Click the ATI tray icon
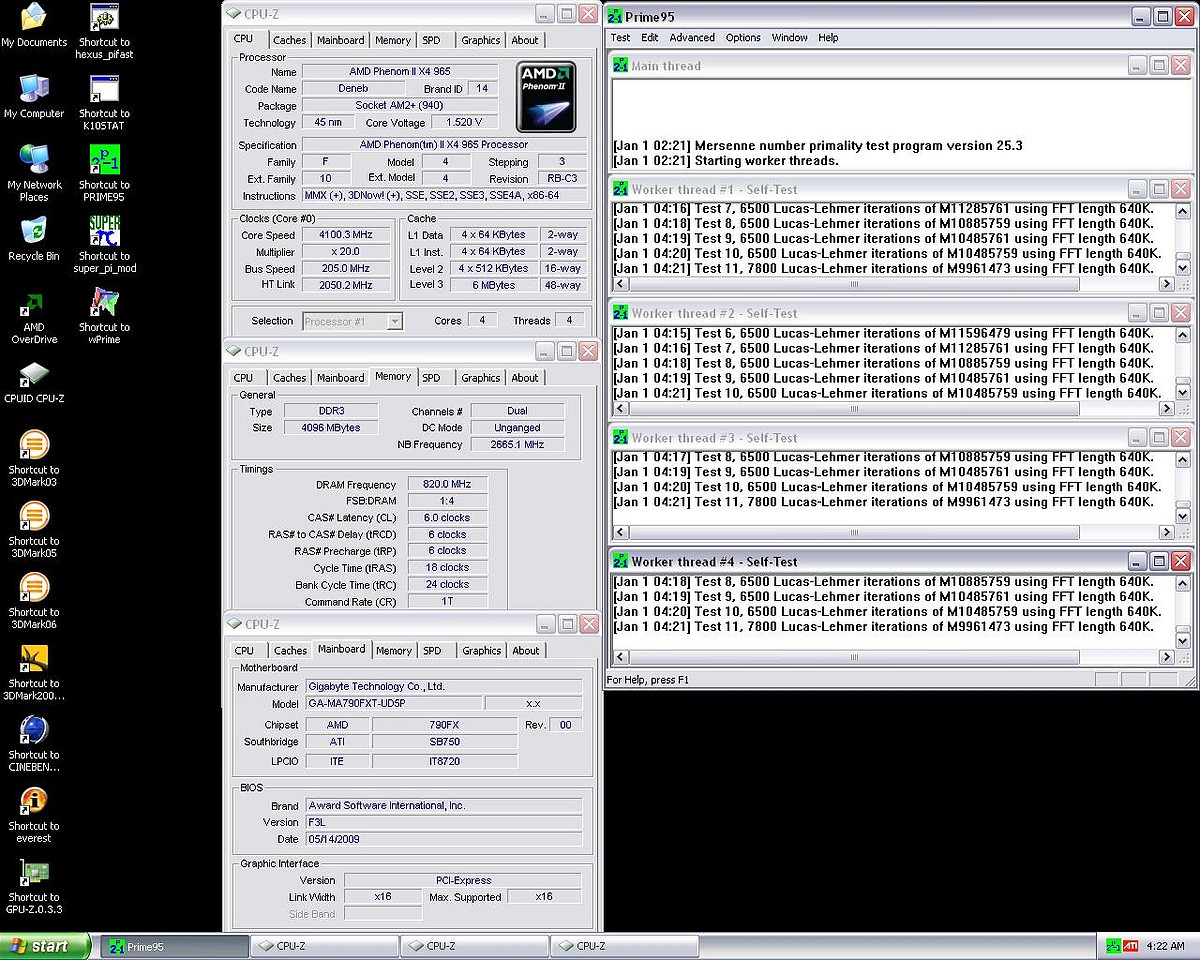 pyautogui.click(x=1130, y=945)
